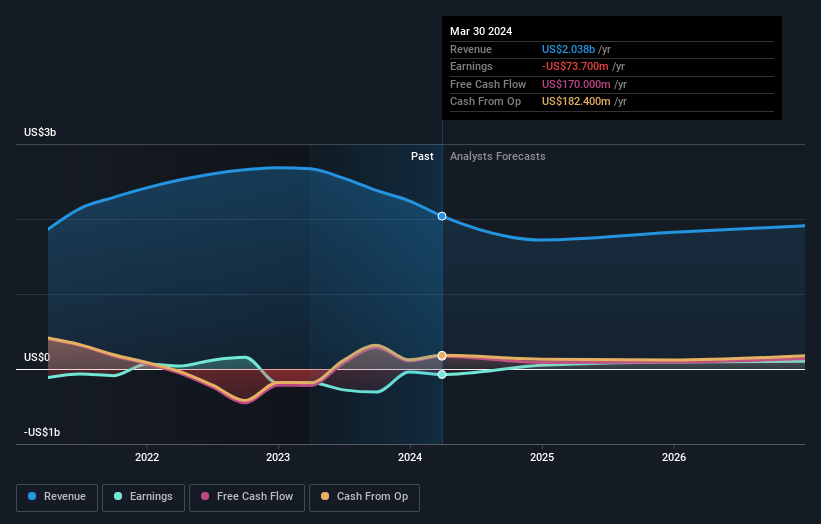This screenshot has width=821, height=524.
Task: Click the 2025 x-axis label
Action: pyautogui.click(x=542, y=457)
